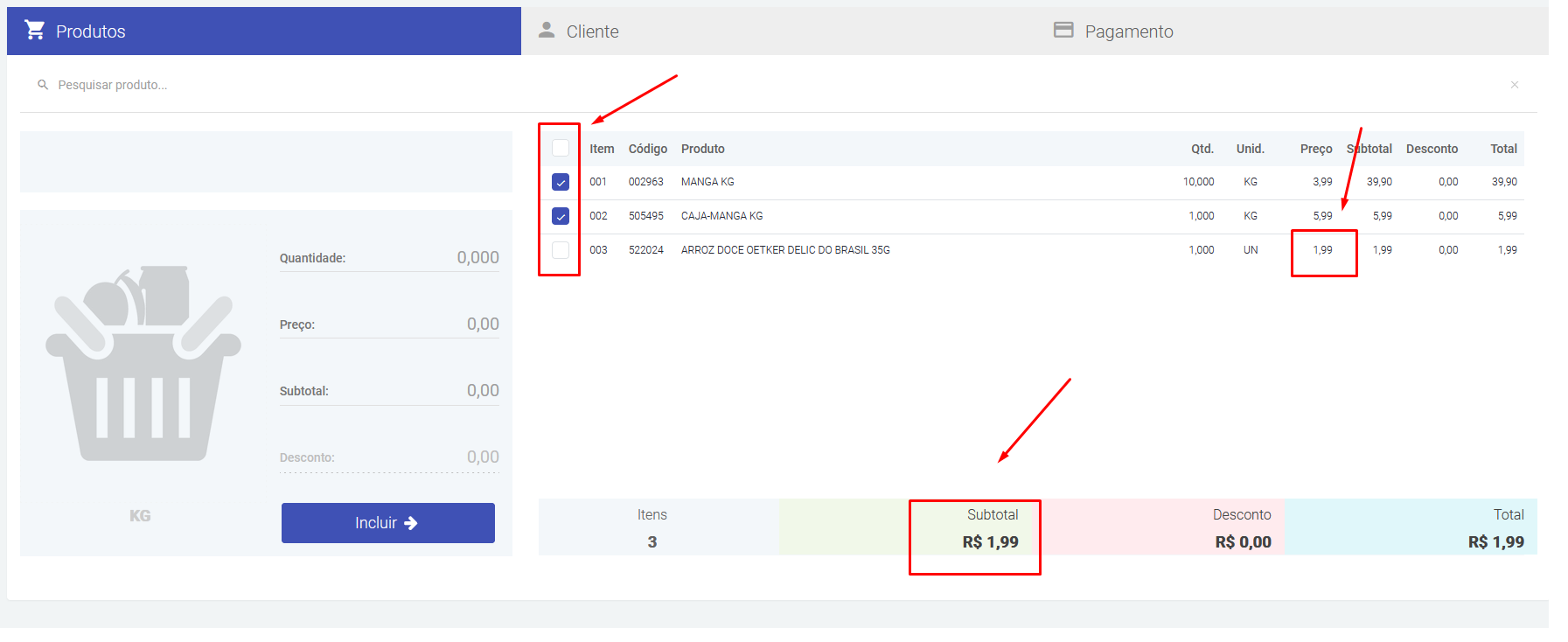Switch to the Pagamento tab

click(1128, 31)
